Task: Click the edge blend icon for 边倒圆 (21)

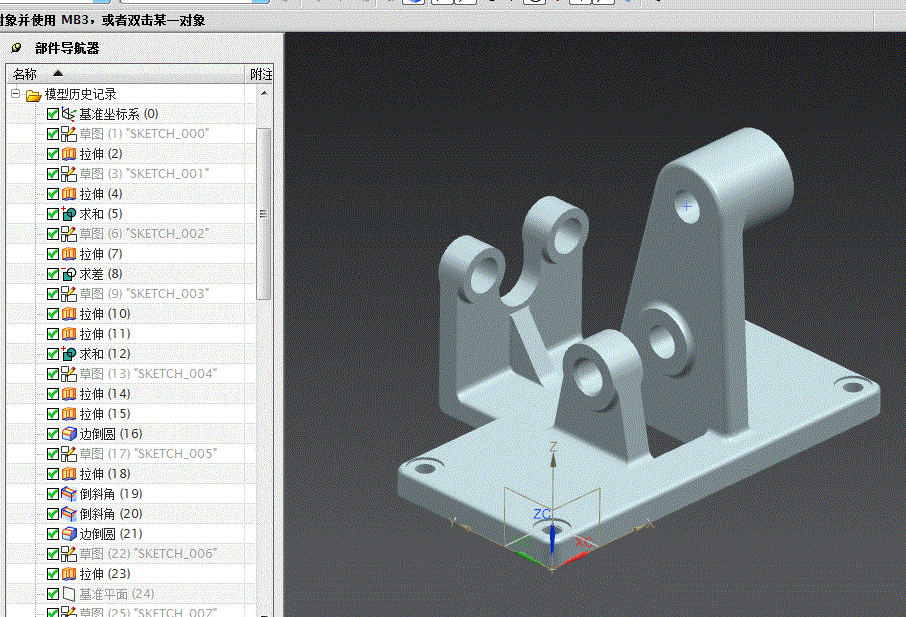Action: click(x=69, y=534)
